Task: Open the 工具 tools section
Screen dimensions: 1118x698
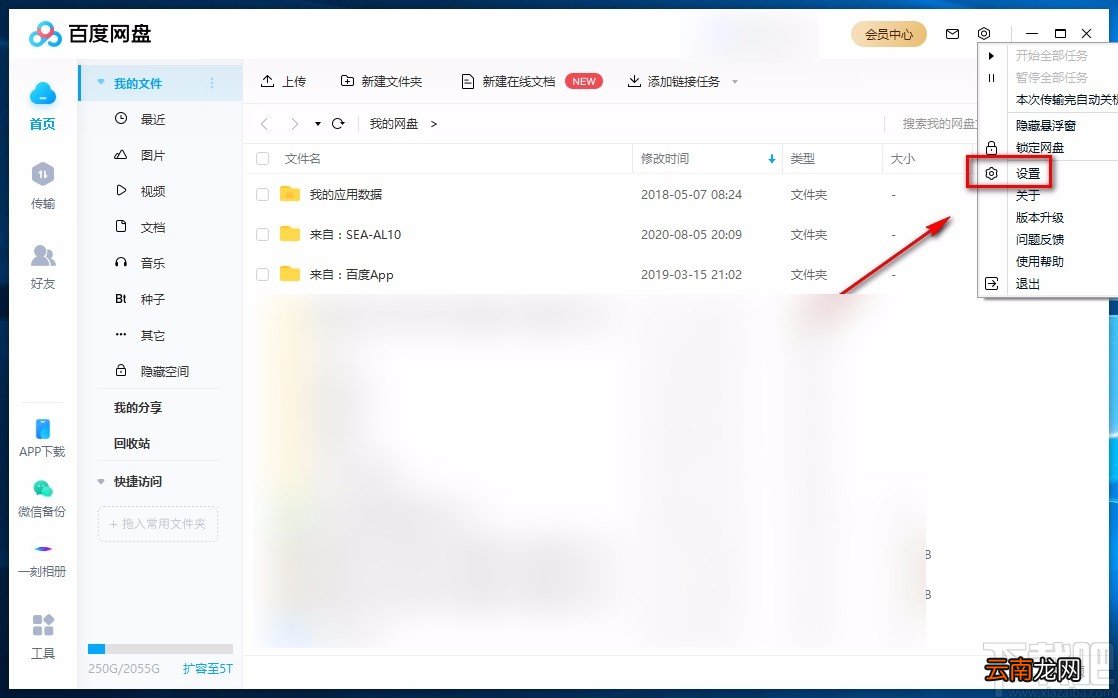Action: (x=43, y=636)
